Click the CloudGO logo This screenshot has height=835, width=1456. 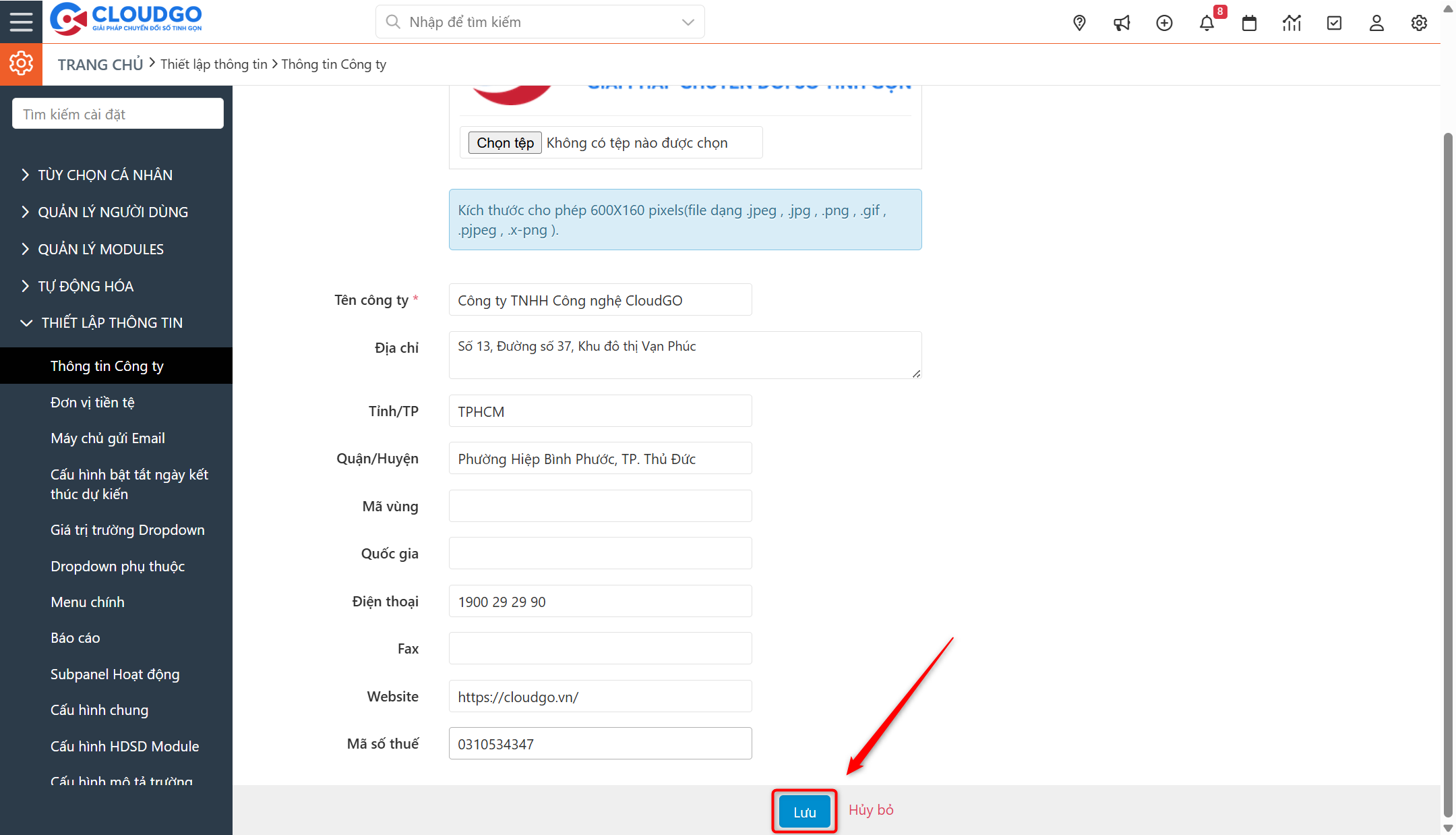[125, 20]
